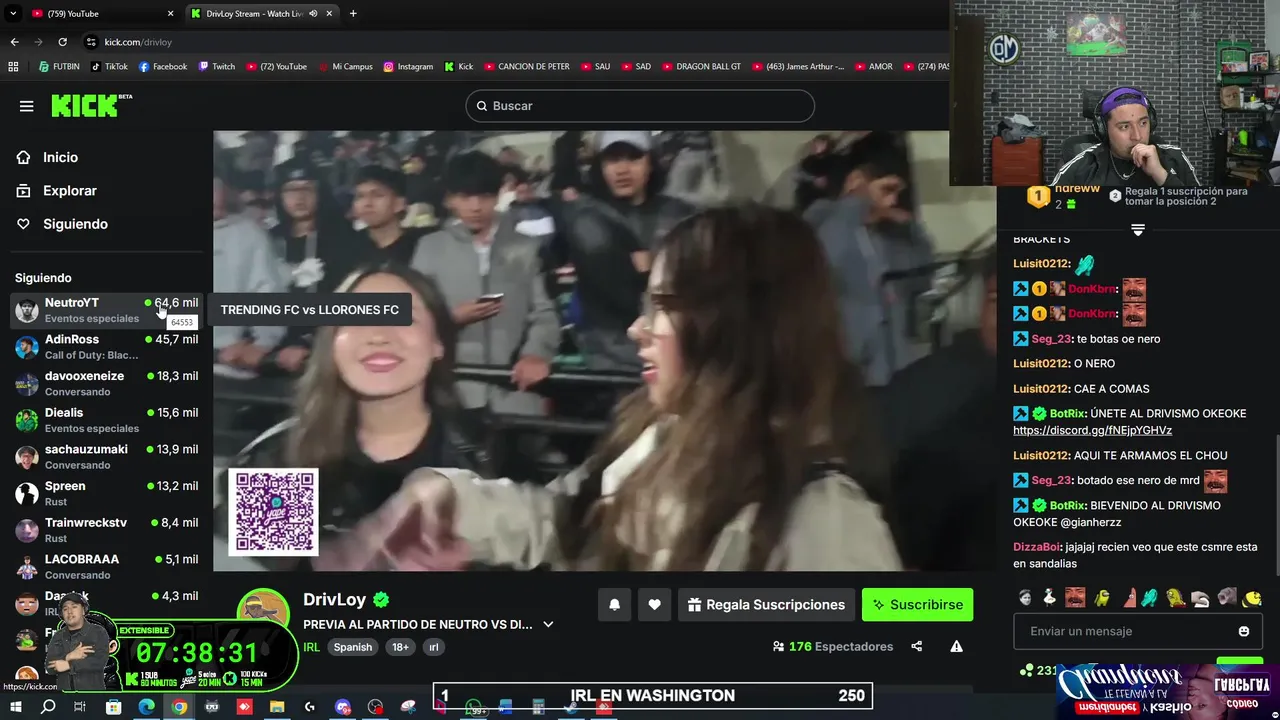Click the DrivLoy channel avatar
The width and height of the screenshot is (1280, 720).
coord(263,610)
